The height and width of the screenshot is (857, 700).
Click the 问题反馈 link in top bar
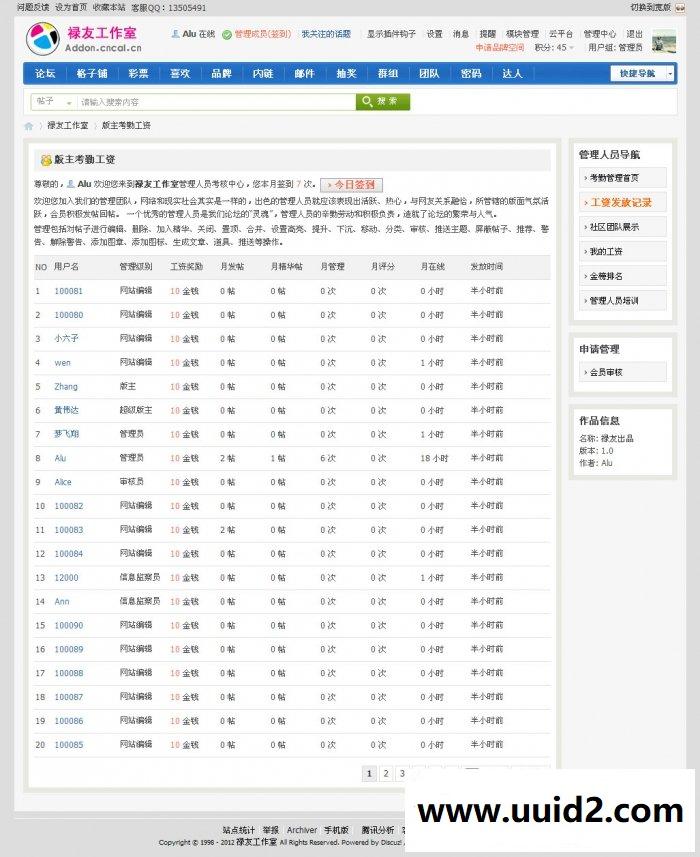(33, 8)
